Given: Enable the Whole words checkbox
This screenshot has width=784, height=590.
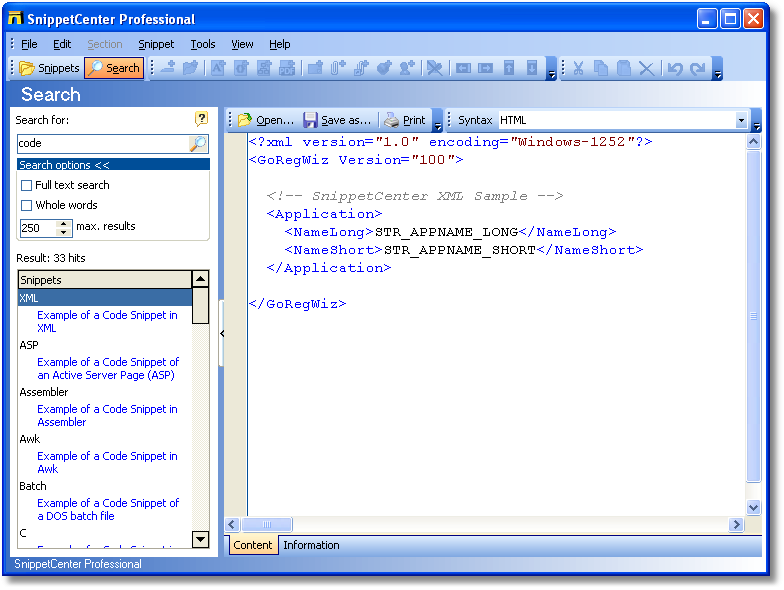Looking at the screenshot, I should coord(26,206).
